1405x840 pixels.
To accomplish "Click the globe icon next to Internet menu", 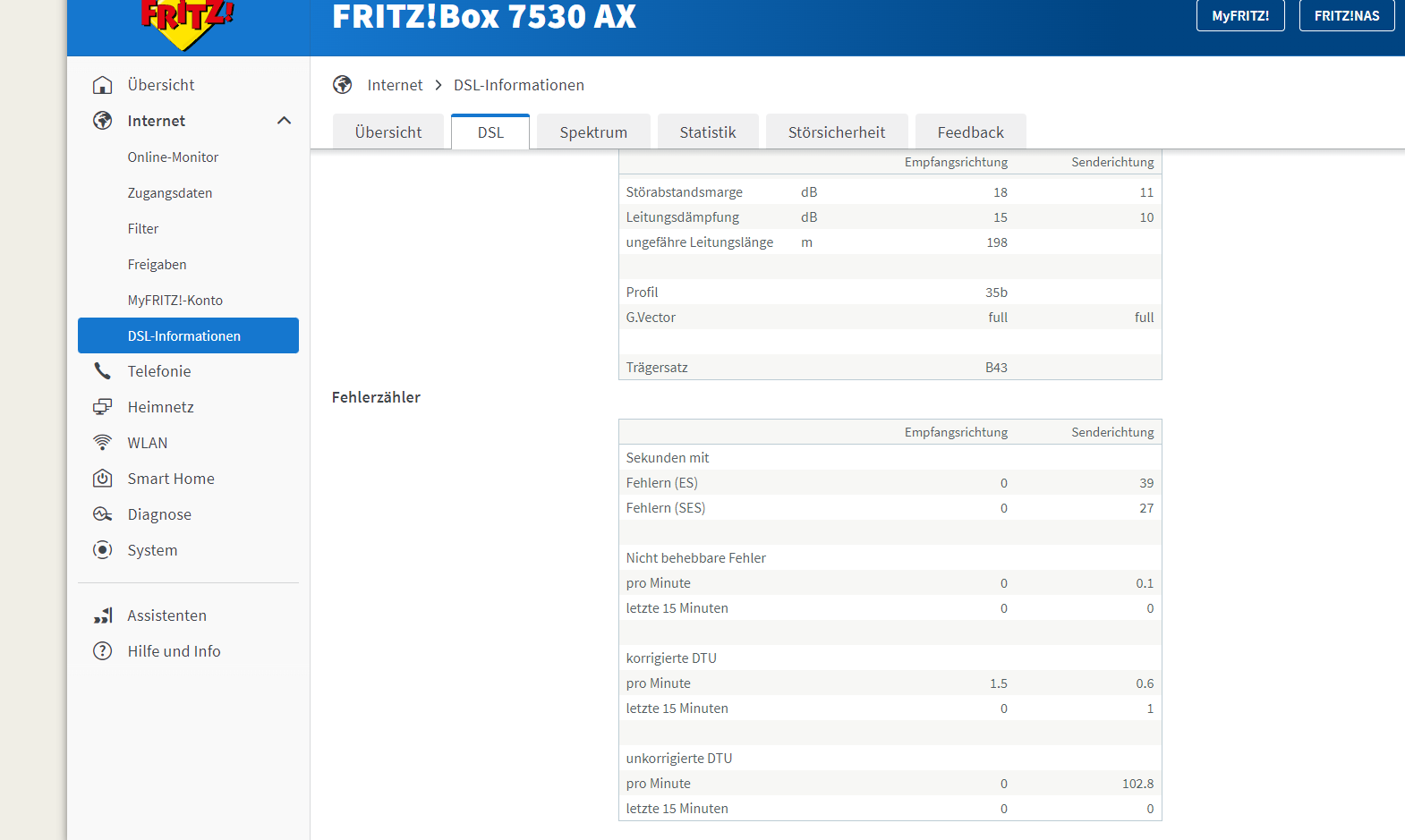I will (x=103, y=121).
